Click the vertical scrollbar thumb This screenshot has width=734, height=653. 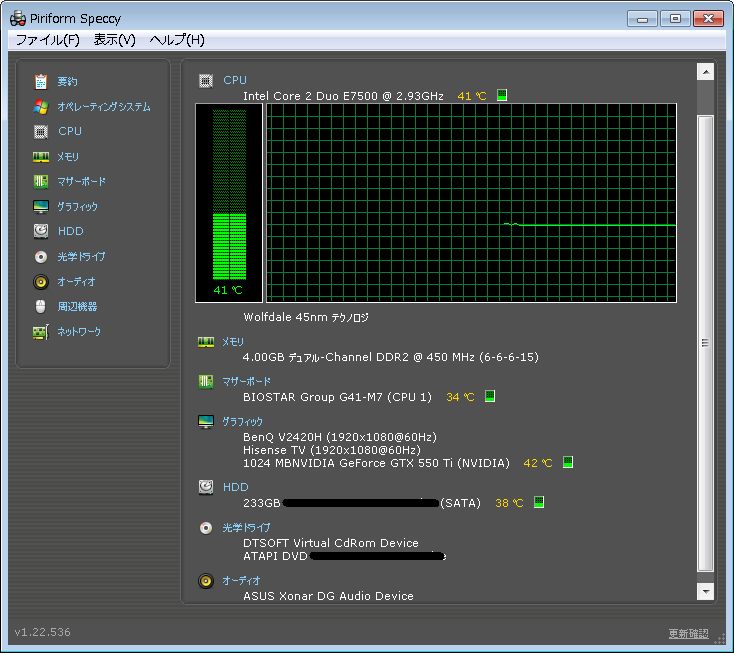(x=705, y=344)
